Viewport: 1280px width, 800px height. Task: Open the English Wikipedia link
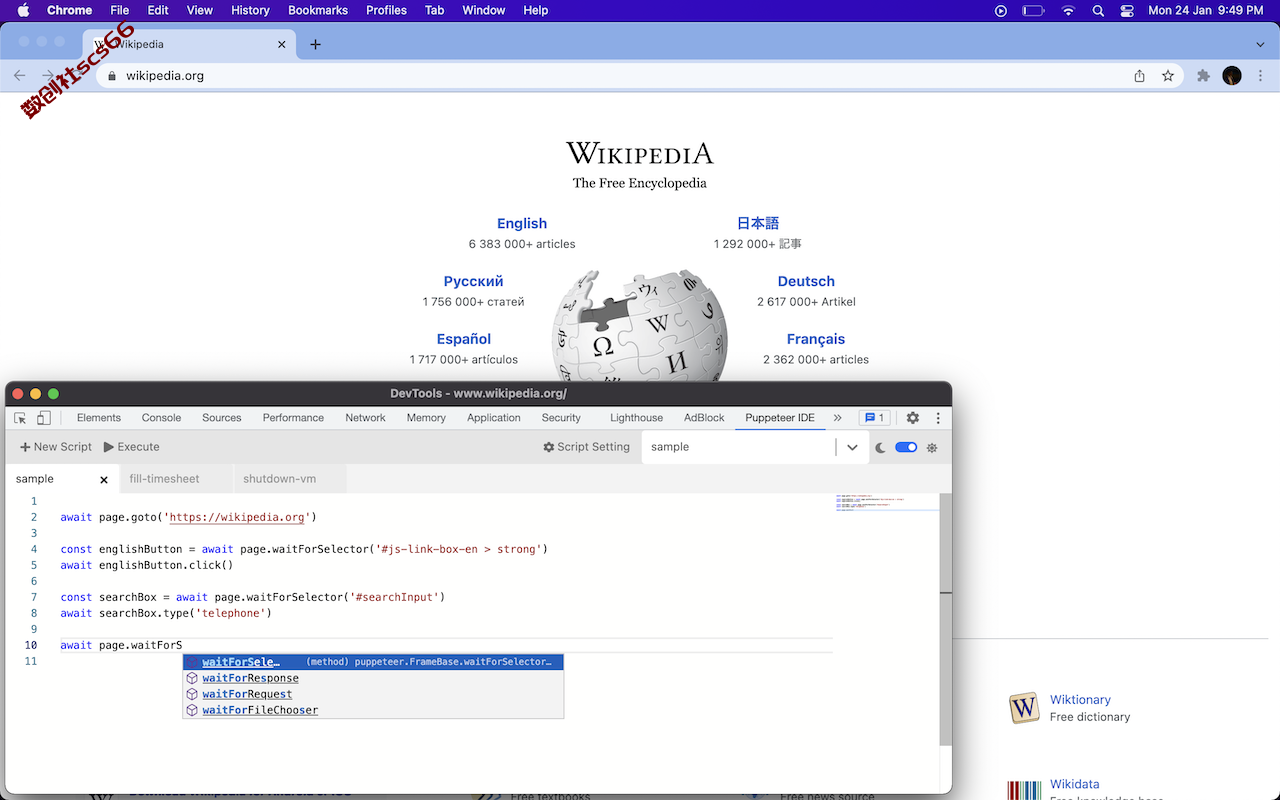[x=522, y=224]
